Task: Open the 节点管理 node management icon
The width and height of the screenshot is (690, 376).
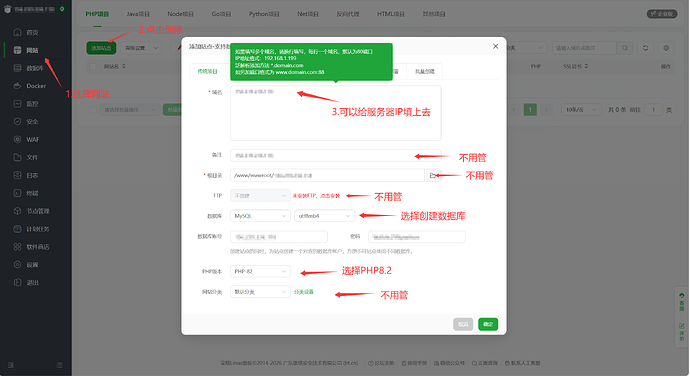Action: click(17, 211)
